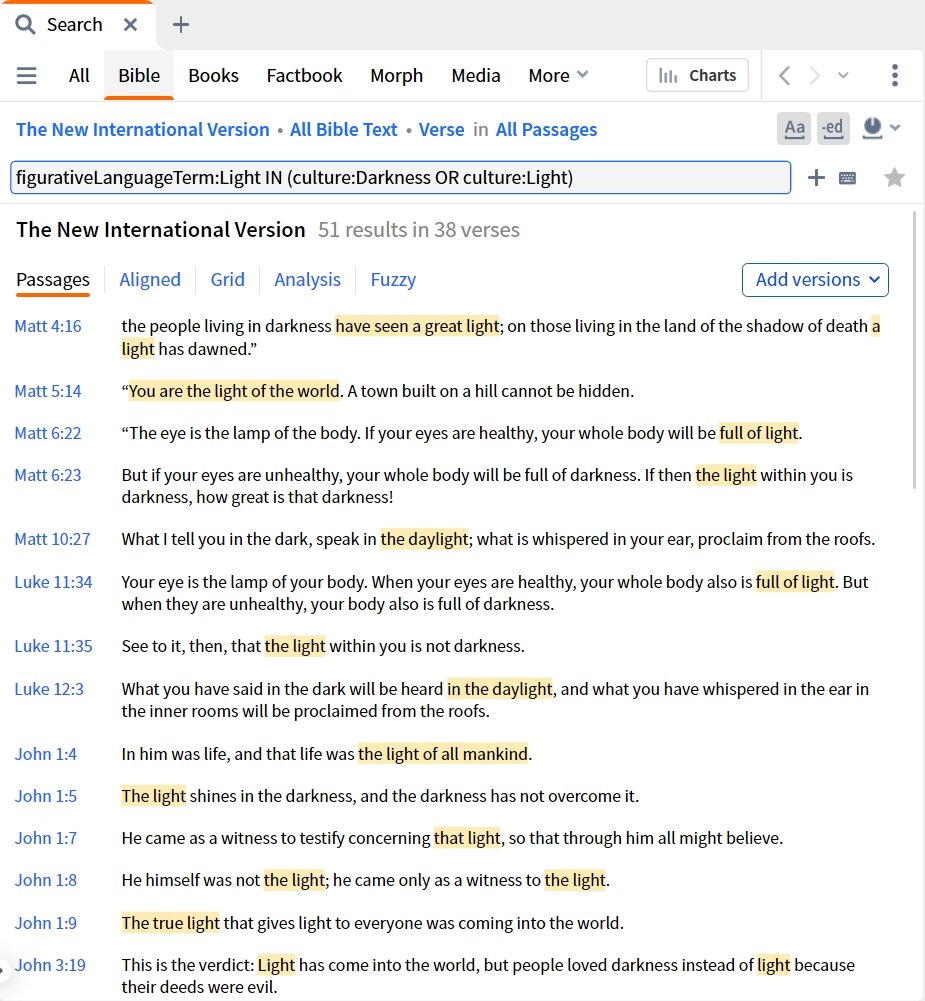Open a new tab next to Search

click(x=181, y=23)
